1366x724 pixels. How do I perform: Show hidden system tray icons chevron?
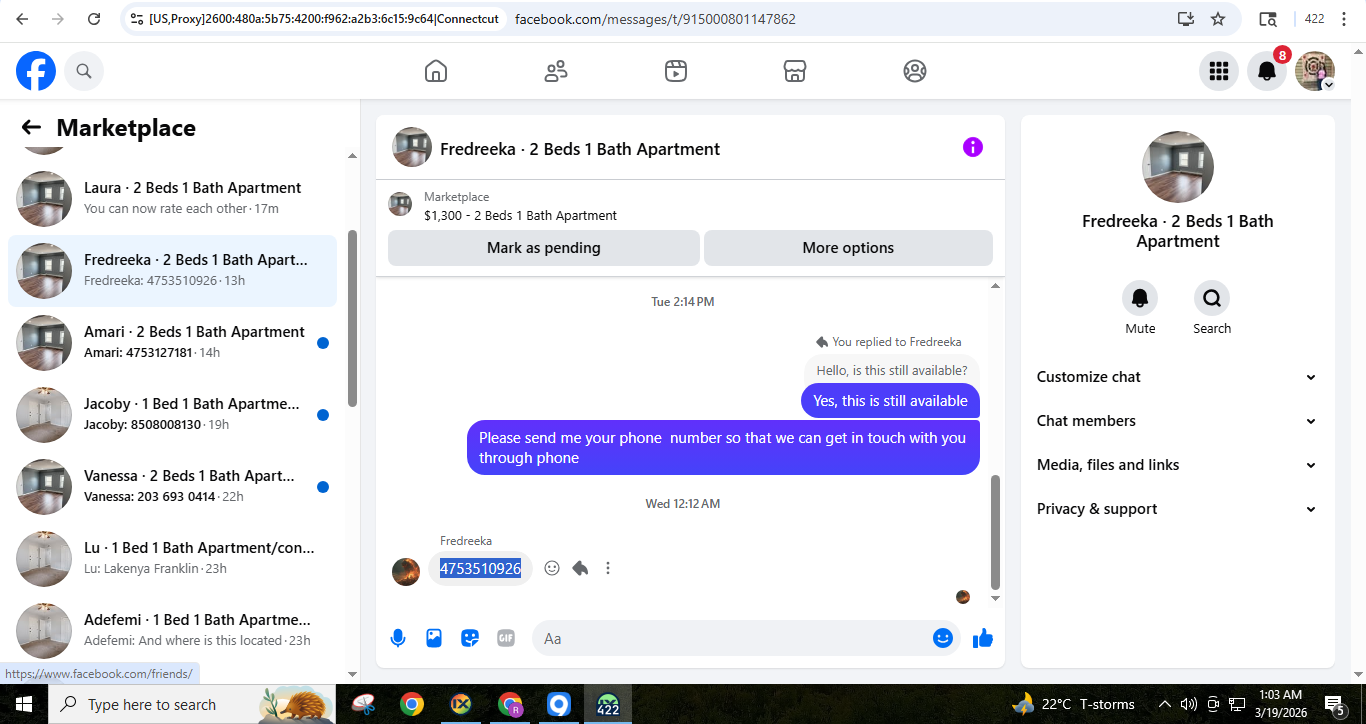(x=1164, y=704)
